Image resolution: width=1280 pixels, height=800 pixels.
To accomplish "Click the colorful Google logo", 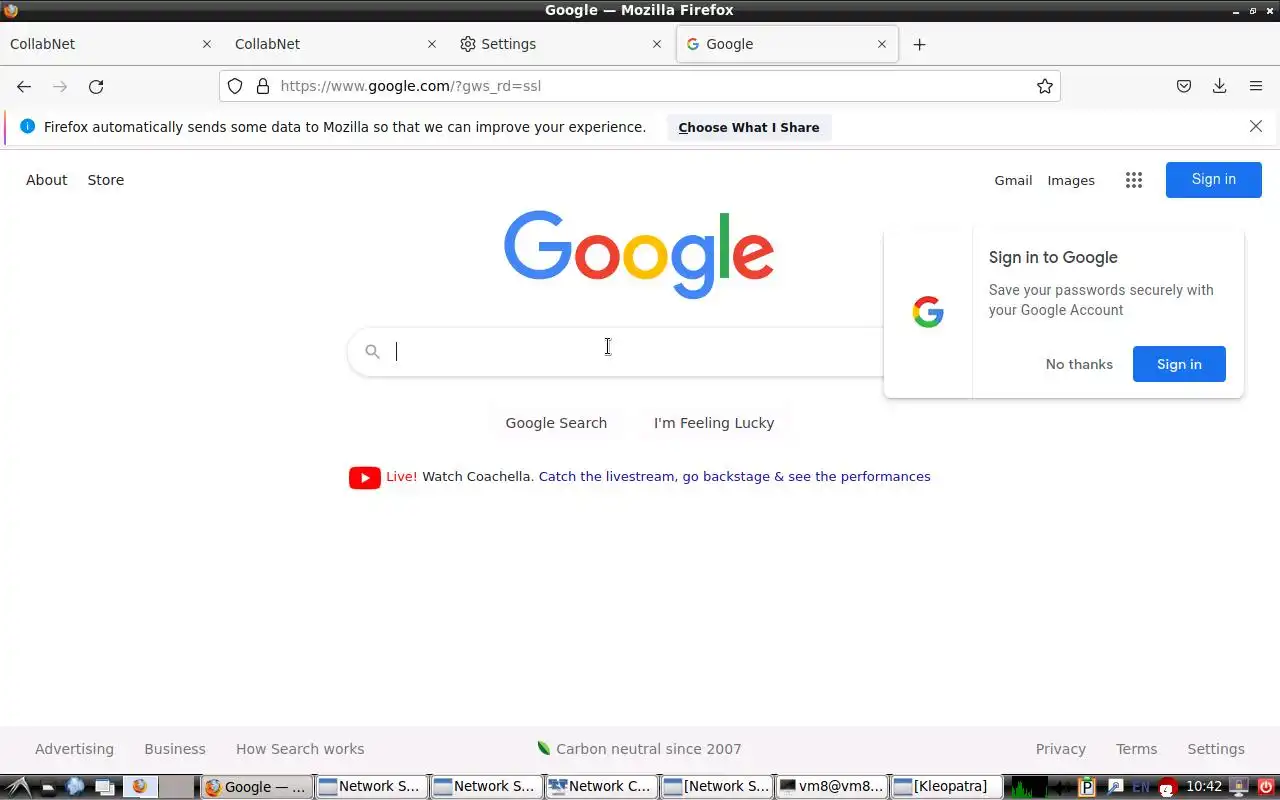I will [639, 254].
